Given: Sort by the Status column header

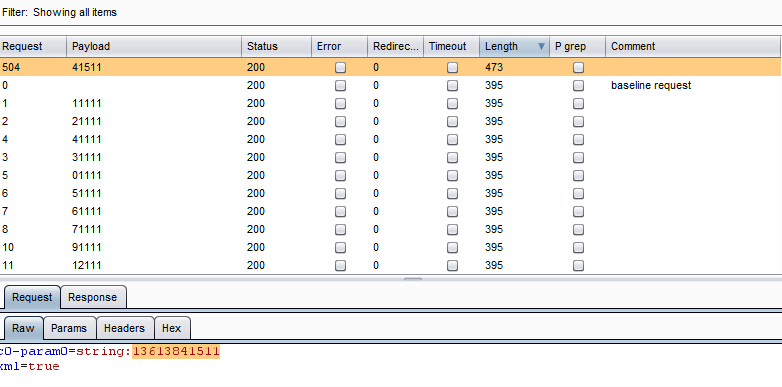Looking at the screenshot, I should click(x=276, y=46).
